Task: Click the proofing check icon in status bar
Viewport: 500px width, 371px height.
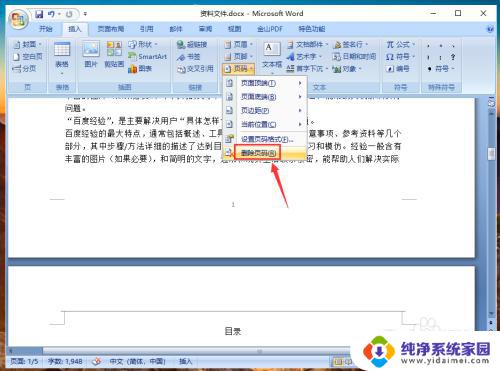Action: (97, 361)
